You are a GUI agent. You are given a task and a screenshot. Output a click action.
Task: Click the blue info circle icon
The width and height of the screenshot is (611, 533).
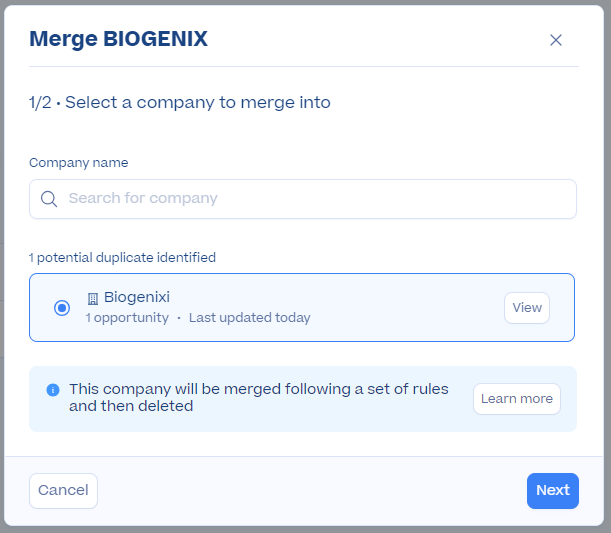[53, 390]
